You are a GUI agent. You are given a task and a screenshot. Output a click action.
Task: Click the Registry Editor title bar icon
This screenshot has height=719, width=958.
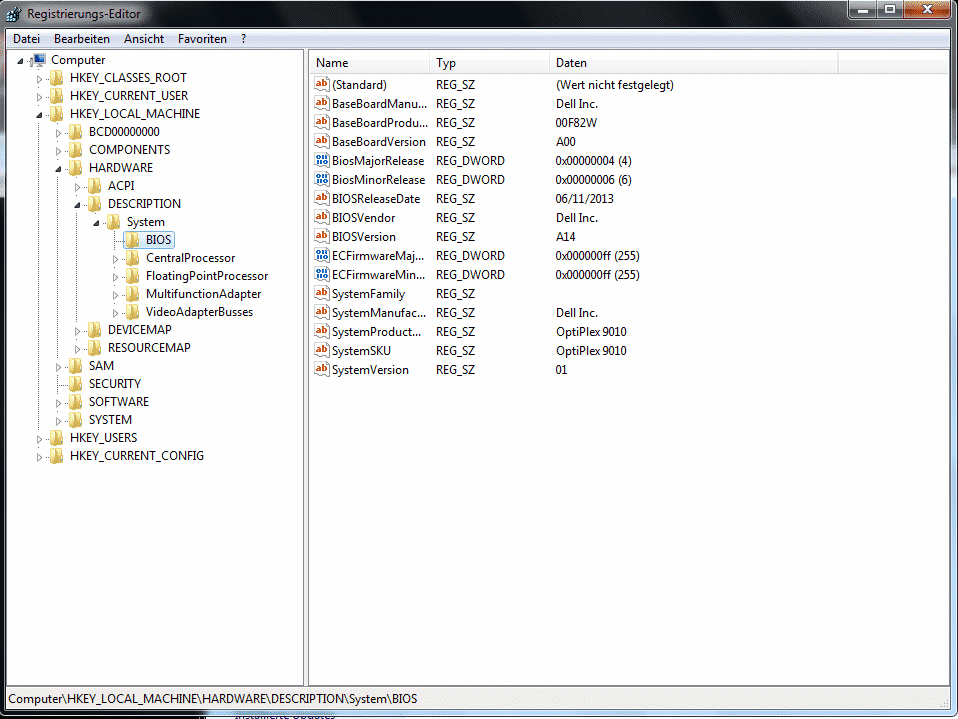13,13
